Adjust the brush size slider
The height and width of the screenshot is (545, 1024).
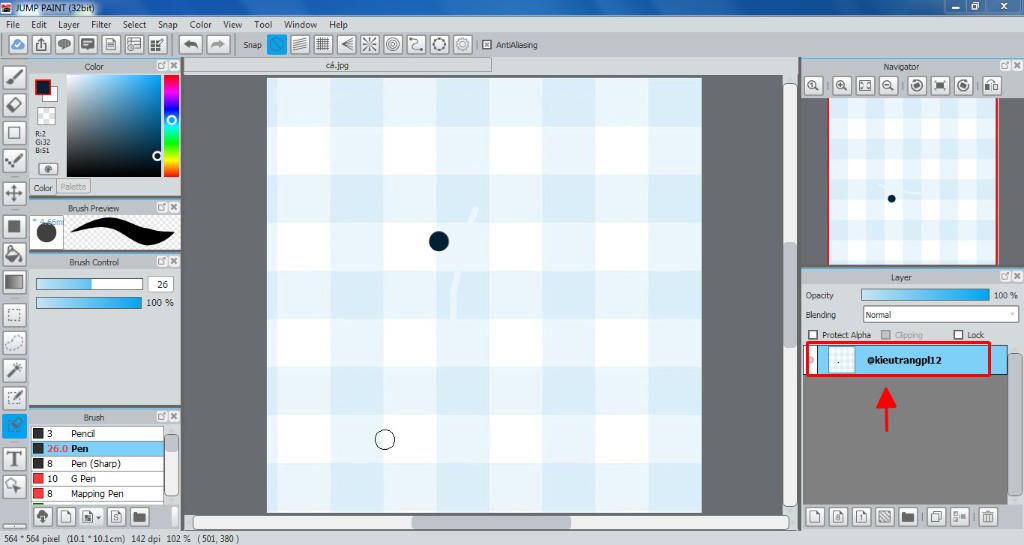89,284
